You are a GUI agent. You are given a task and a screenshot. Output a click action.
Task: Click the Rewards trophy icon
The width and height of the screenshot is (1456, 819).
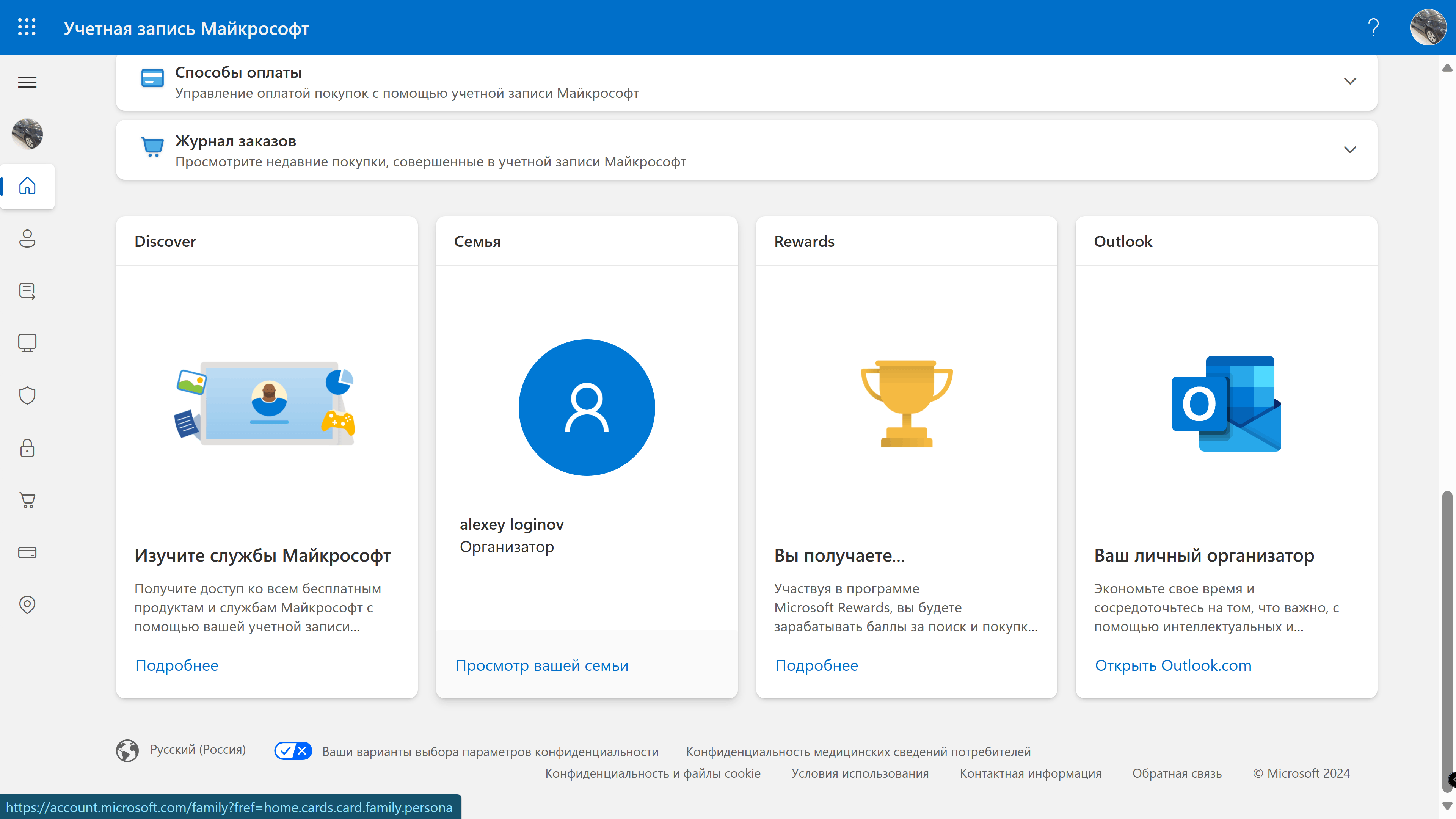pyautogui.click(x=907, y=403)
